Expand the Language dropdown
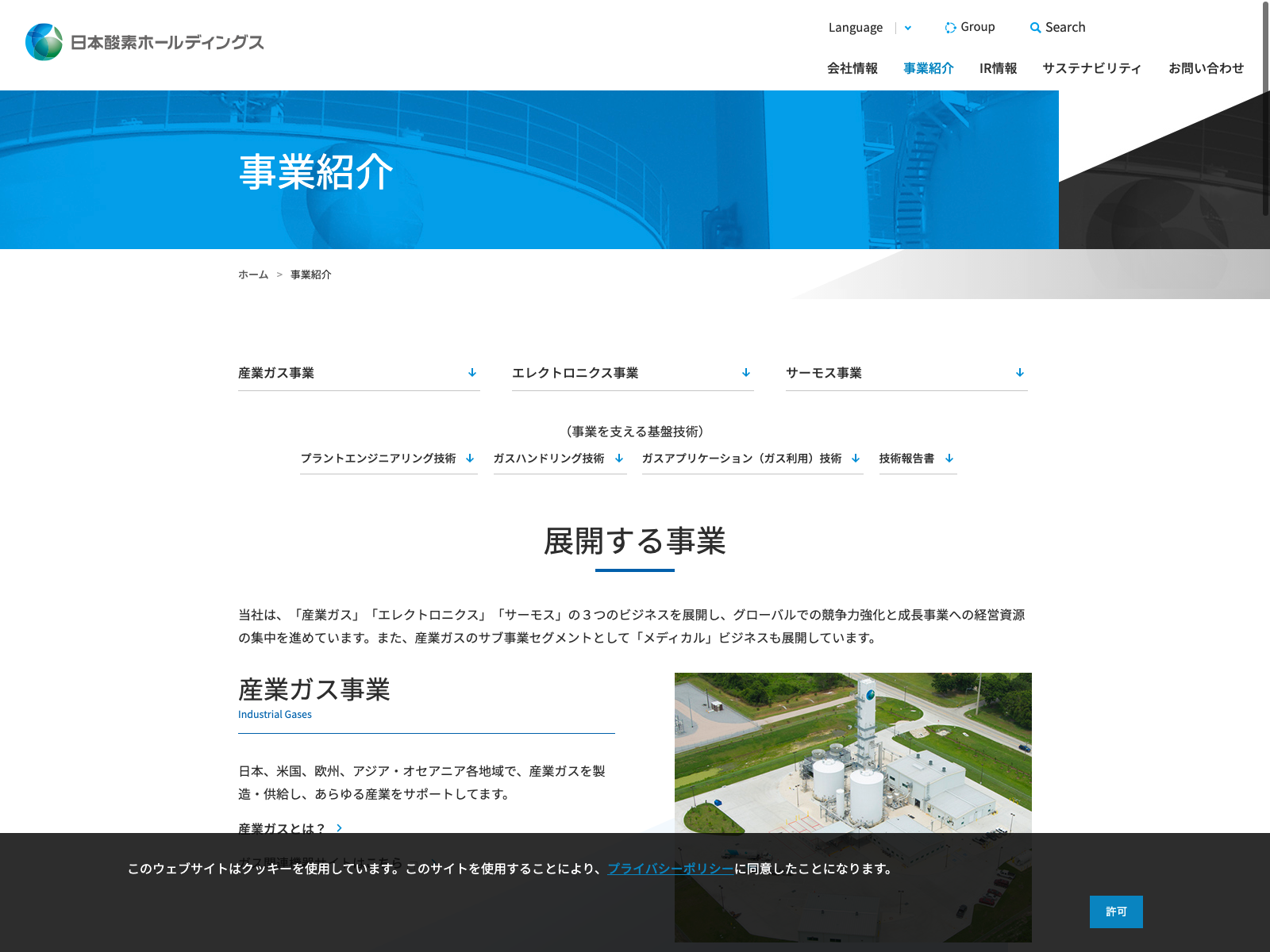 (907, 28)
